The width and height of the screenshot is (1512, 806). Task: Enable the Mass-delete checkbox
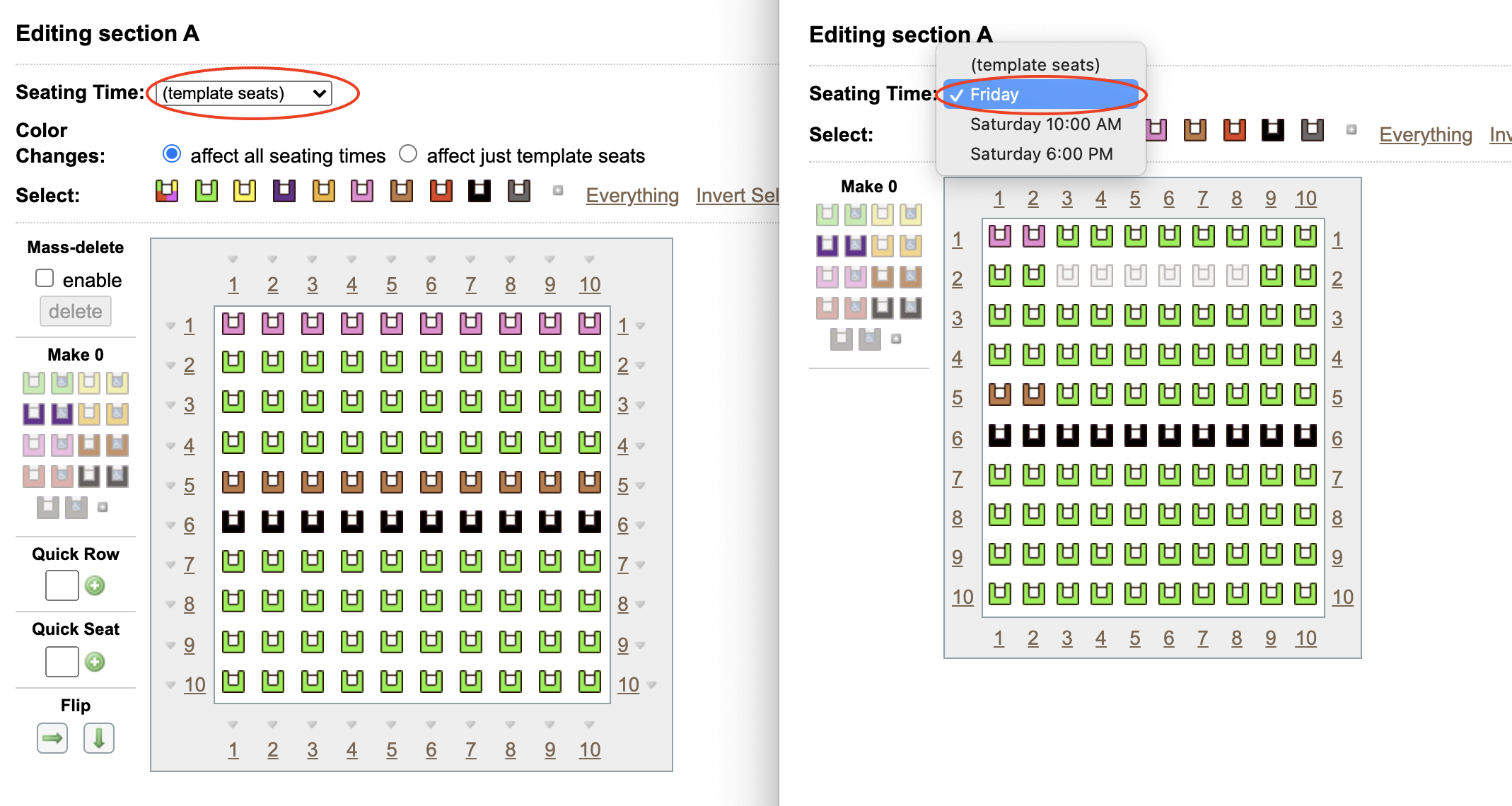tap(45, 279)
